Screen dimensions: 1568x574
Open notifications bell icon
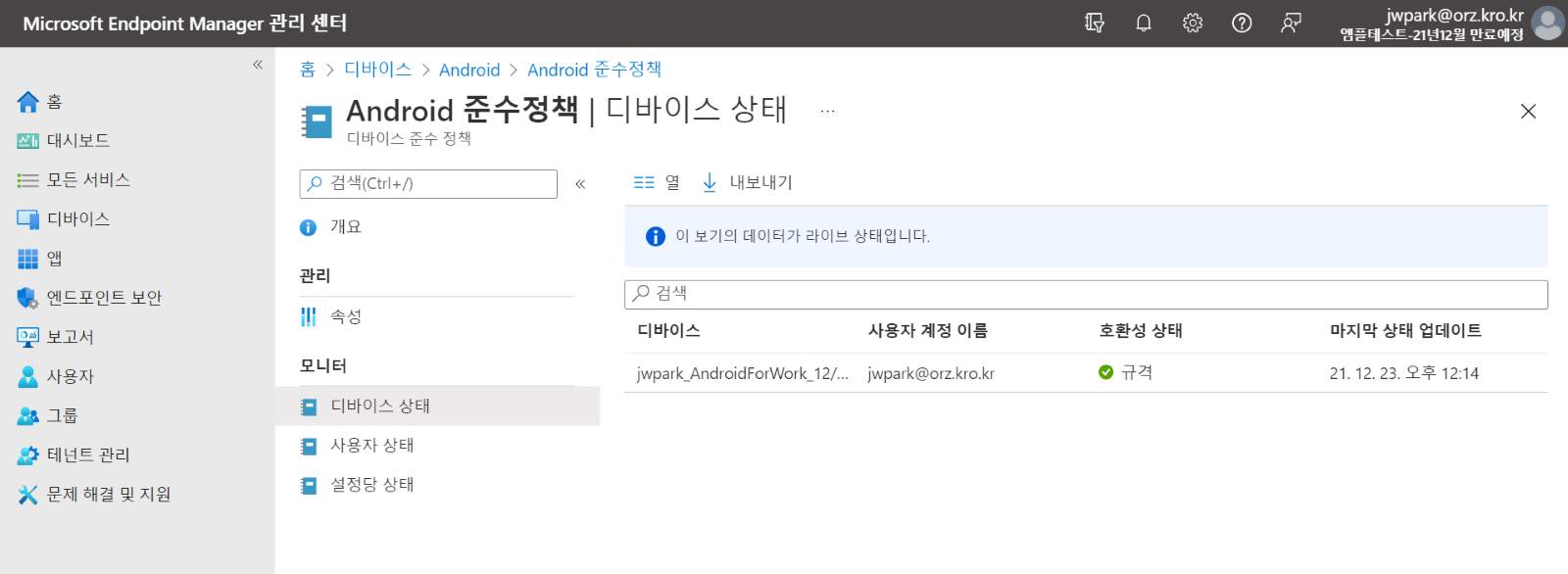(1144, 23)
